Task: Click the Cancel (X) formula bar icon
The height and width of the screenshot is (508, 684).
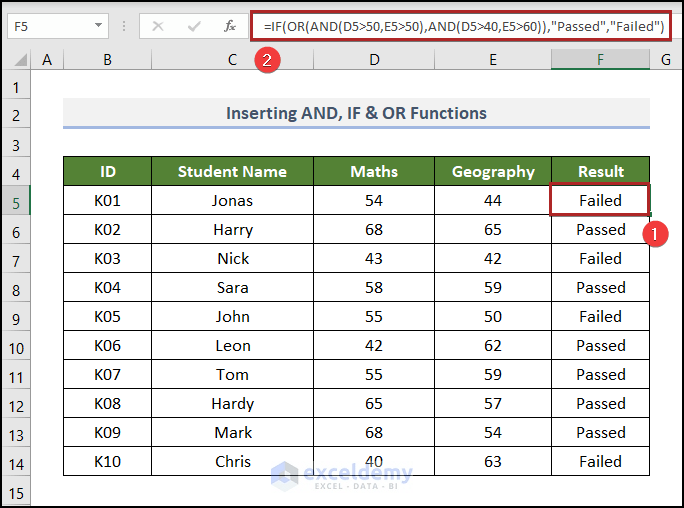Action: pos(158,27)
